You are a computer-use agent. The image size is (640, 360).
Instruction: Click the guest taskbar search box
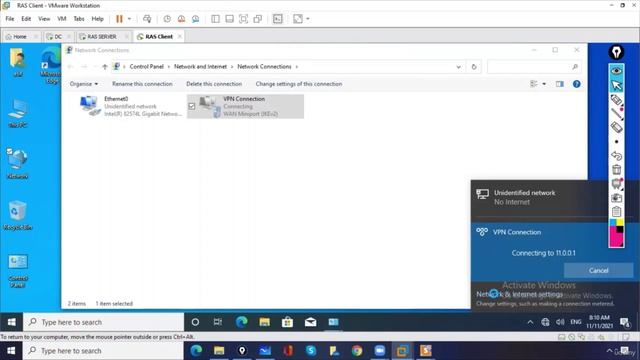tap(104, 322)
